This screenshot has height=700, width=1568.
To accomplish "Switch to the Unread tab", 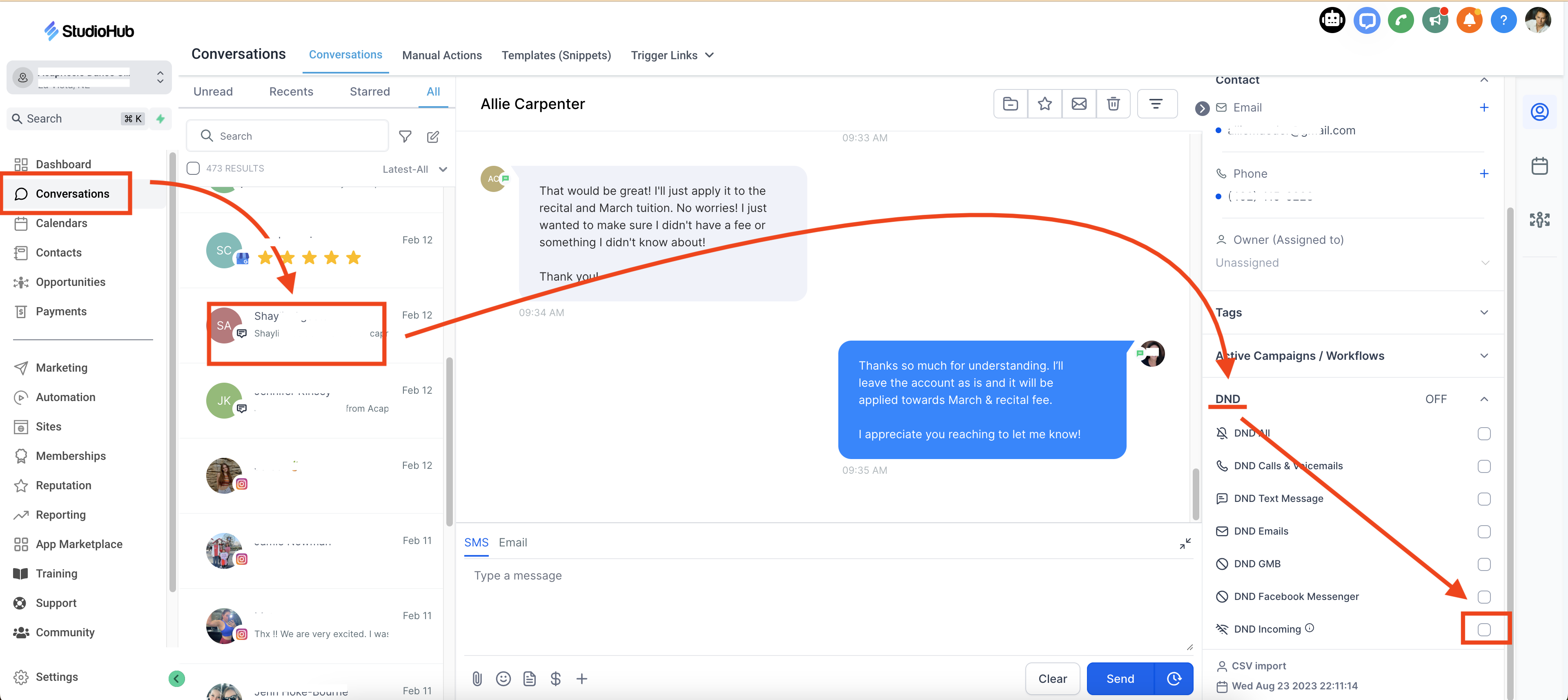I will [x=213, y=91].
